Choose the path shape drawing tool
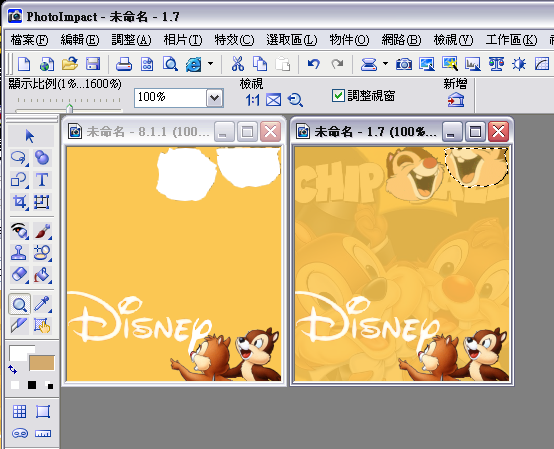The height and width of the screenshot is (449, 554). pos(19,179)
